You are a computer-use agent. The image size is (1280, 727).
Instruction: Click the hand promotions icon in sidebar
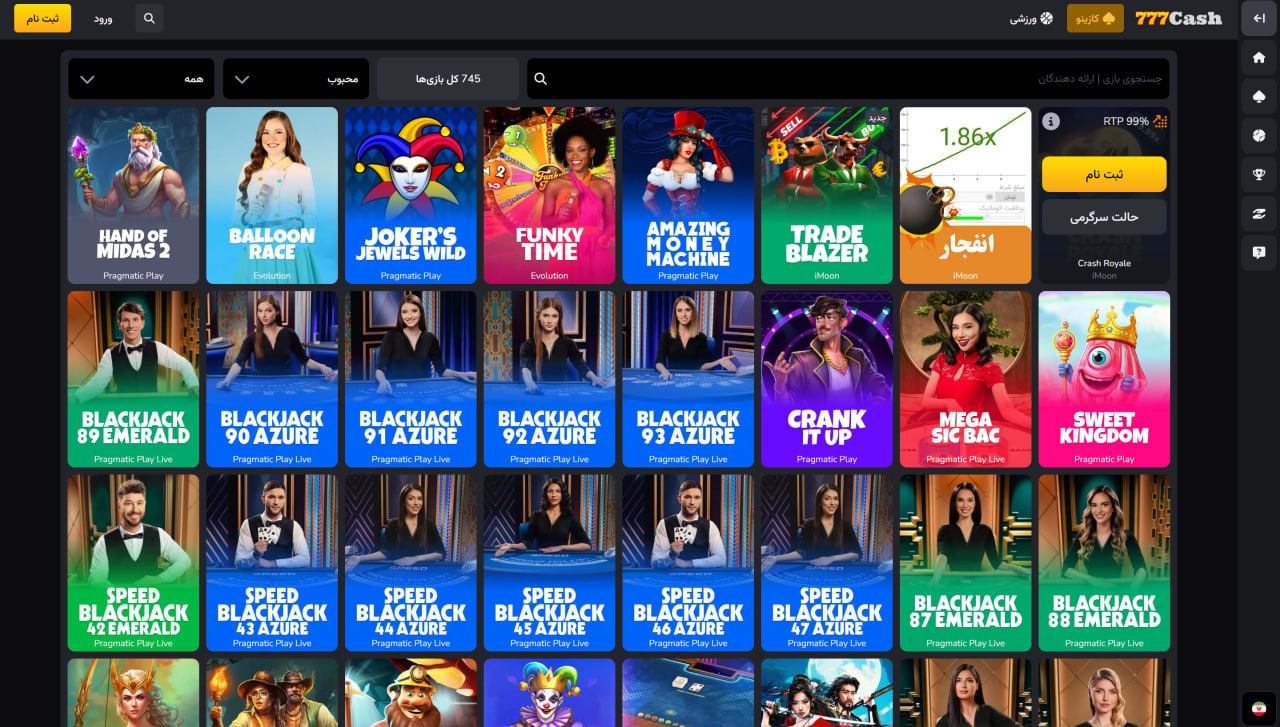[x=1258, y=214]
